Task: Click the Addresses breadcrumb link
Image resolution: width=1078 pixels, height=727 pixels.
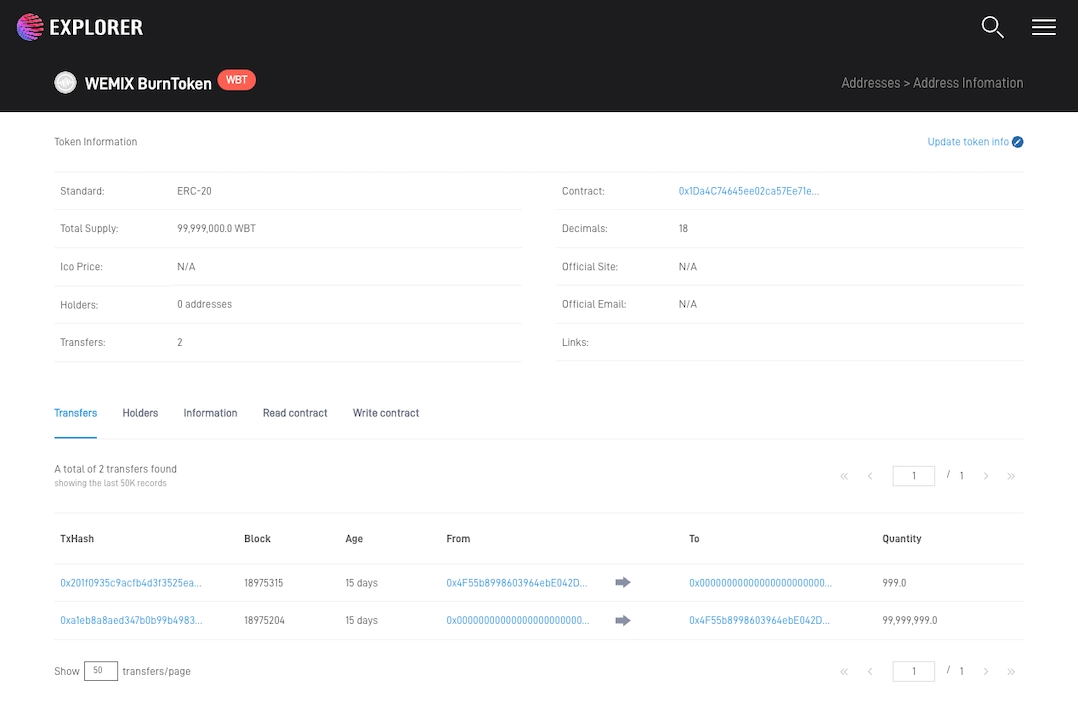Action: 870,83
